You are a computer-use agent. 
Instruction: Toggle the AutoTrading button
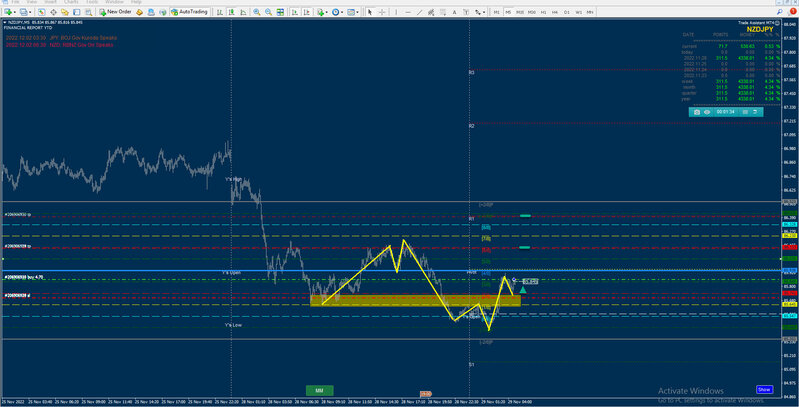pyautogui.click(x=189, y=12)
